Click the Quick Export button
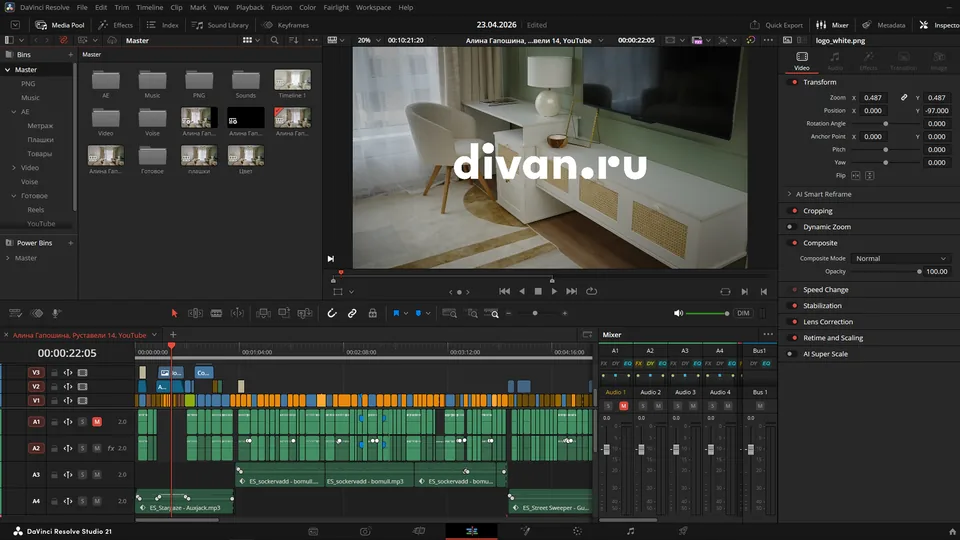Screen dimensions: 960x540 (776, 25)
